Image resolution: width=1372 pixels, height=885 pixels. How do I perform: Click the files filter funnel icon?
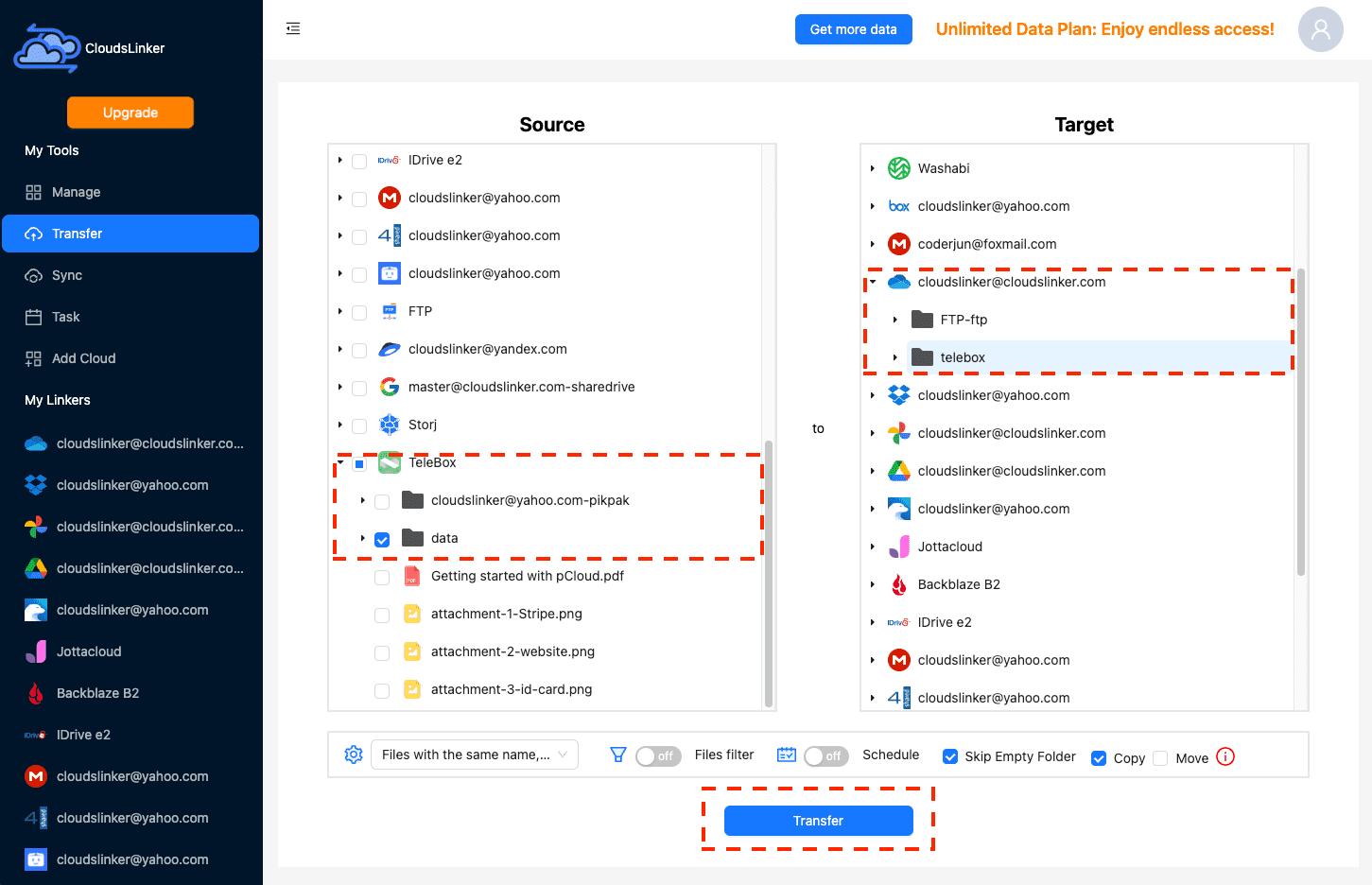618,755
